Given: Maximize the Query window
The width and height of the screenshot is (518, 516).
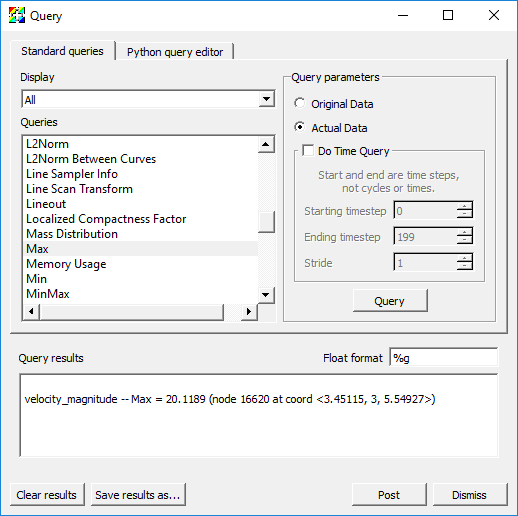Looking at the screenshot, I should (448, 15).
